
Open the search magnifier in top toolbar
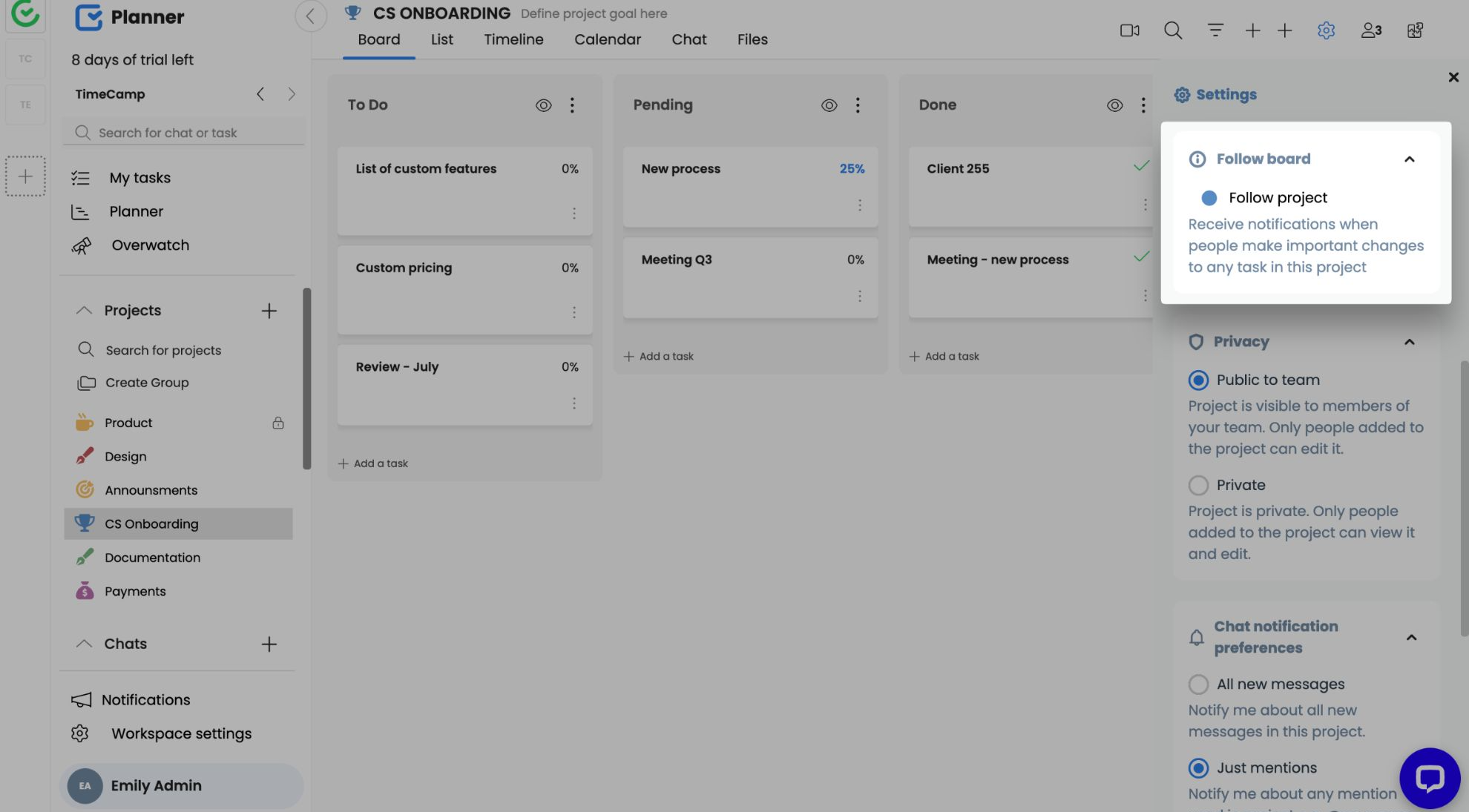(1172, 30)
